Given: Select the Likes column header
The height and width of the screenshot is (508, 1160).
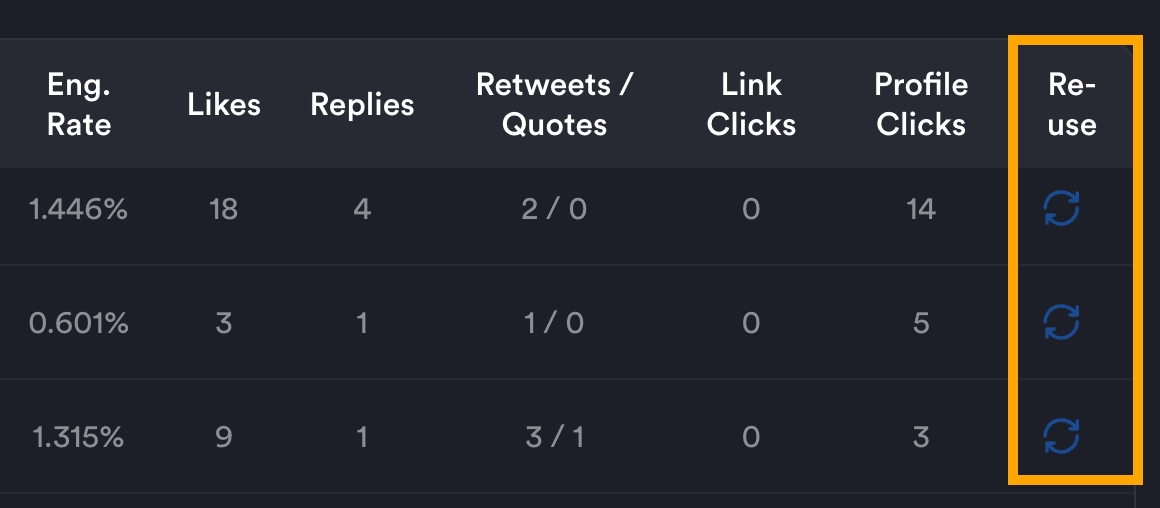Looking at the screenshot, I should point(223,104).
